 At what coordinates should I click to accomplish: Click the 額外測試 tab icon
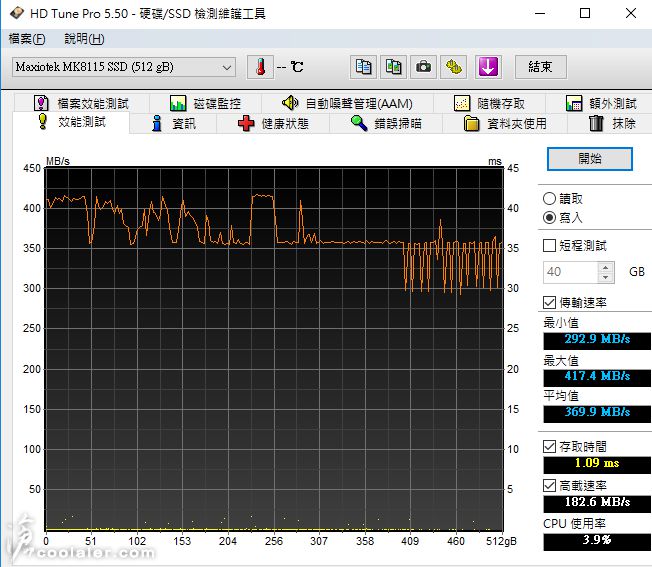tap(574, 103)
